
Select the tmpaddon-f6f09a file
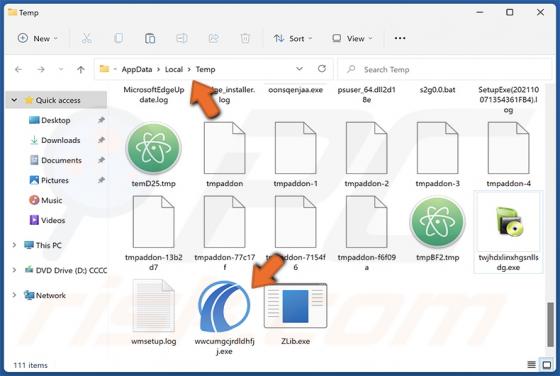(x=366, y=234)
